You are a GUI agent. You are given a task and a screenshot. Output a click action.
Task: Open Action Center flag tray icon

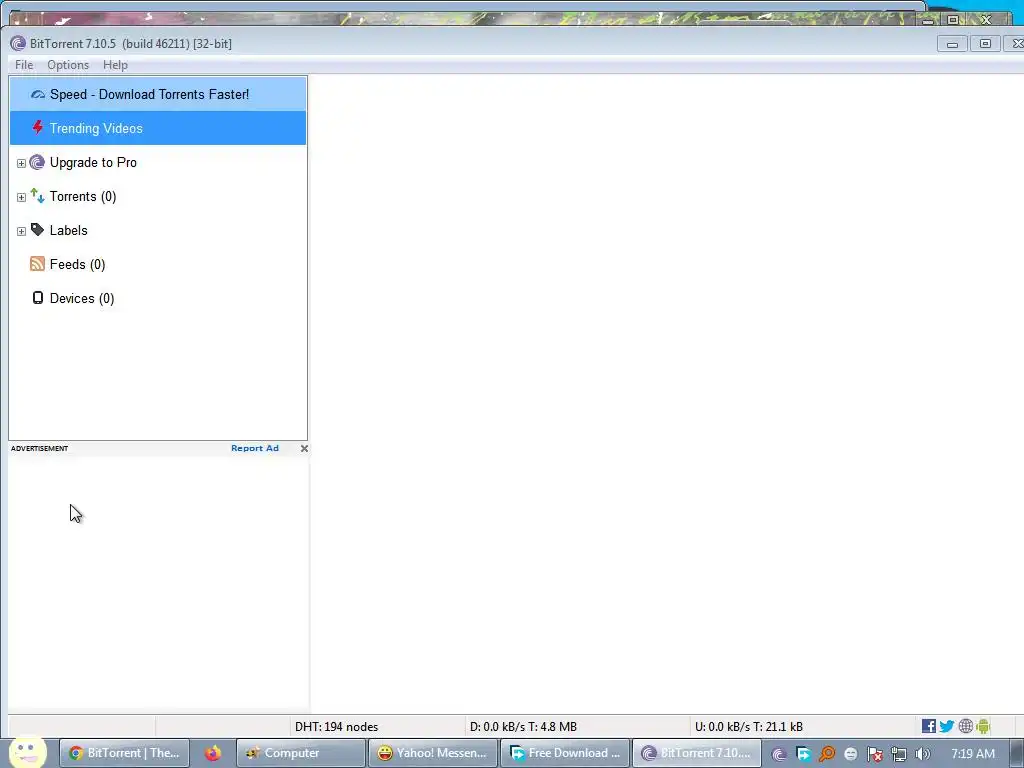(x=874, y=754)
